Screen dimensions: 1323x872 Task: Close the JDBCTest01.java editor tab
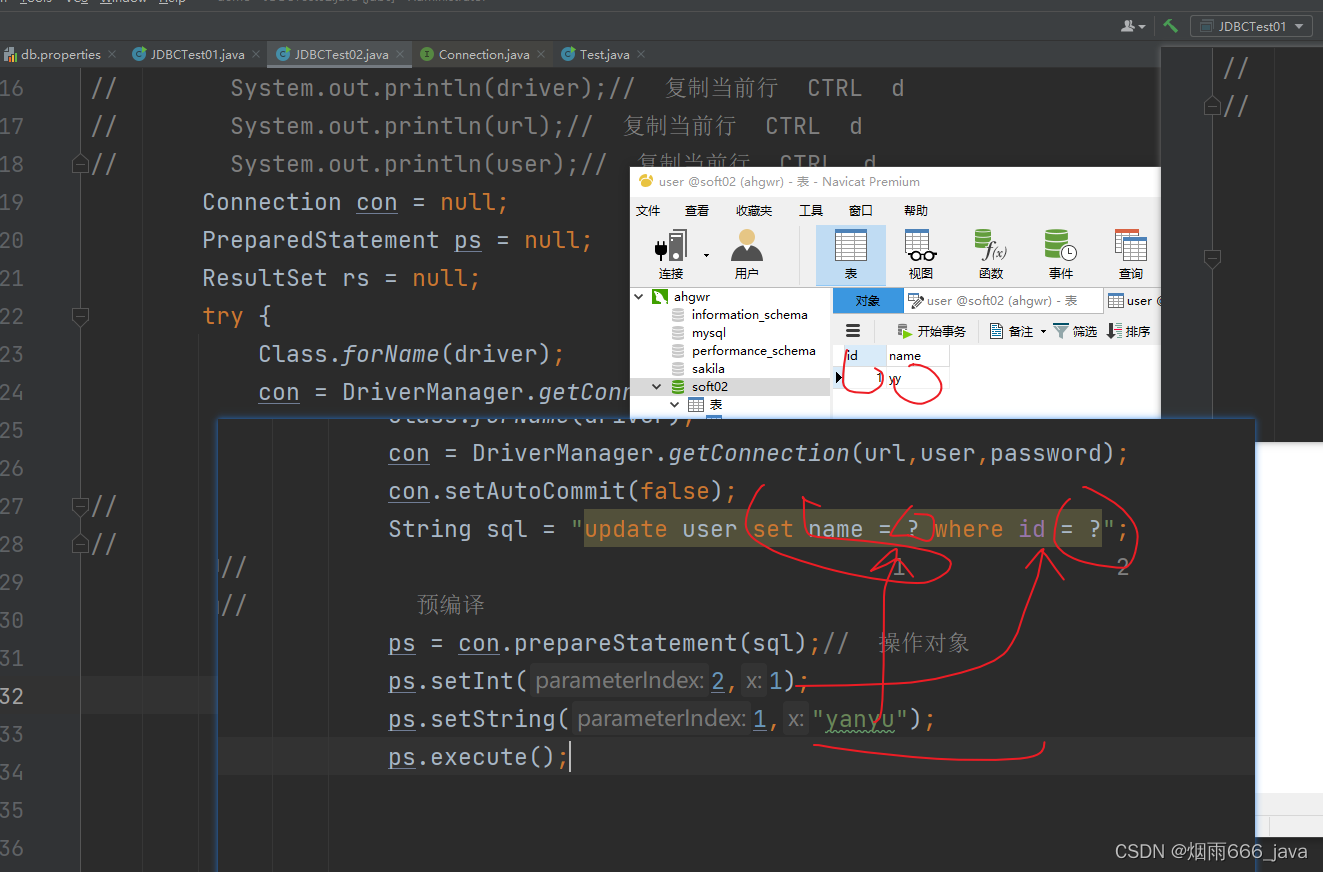coord(256,54)
